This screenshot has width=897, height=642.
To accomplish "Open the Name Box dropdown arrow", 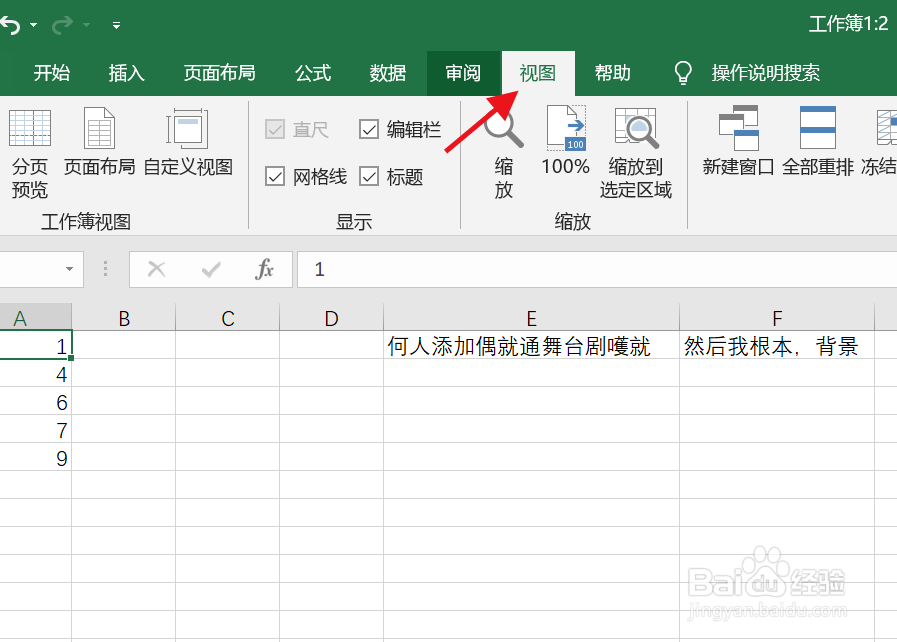I will point(69,269).
